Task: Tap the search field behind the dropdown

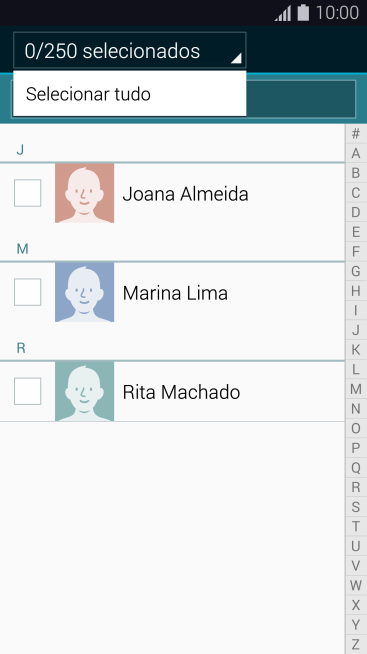Action: (x=301, y=99)
